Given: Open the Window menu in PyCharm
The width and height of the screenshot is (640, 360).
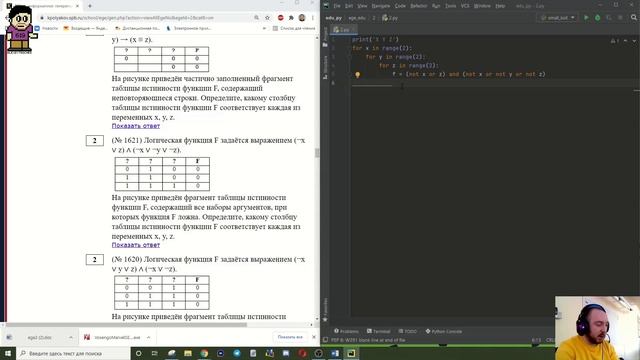Looking at the screenshot, I should coord(482,6).
